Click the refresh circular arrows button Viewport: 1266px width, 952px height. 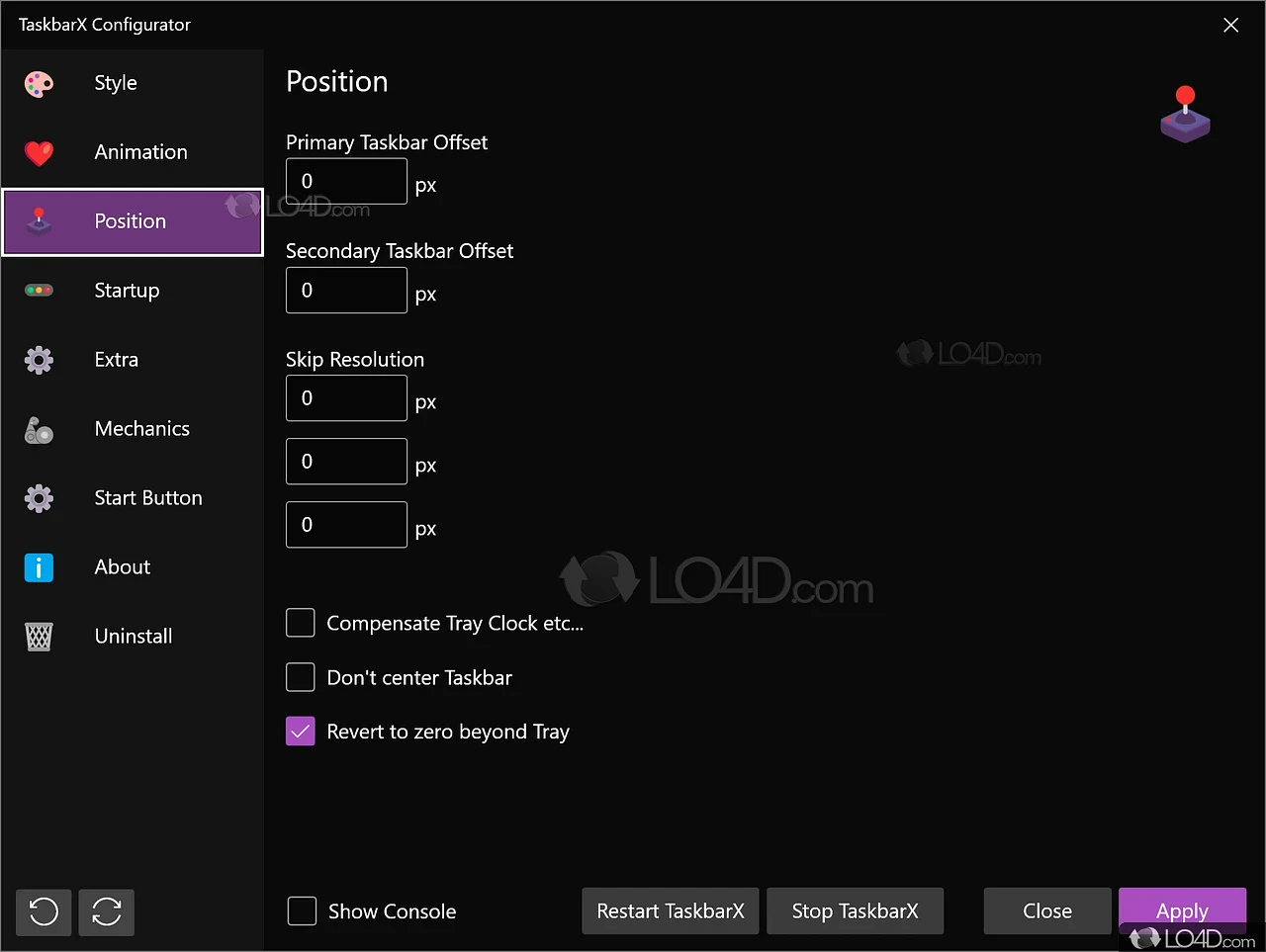pyautogui.click(x=107, y=911)
